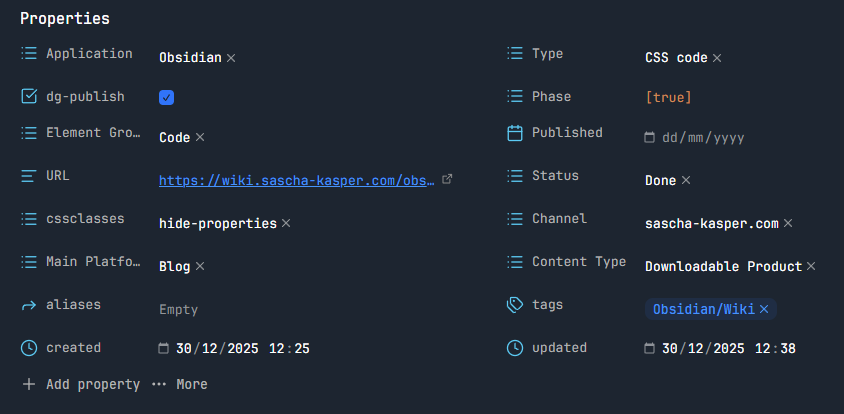This screenshot has width=844, height=414.
Task: Open the More properties options menu
Action: (x=180, y=384)
